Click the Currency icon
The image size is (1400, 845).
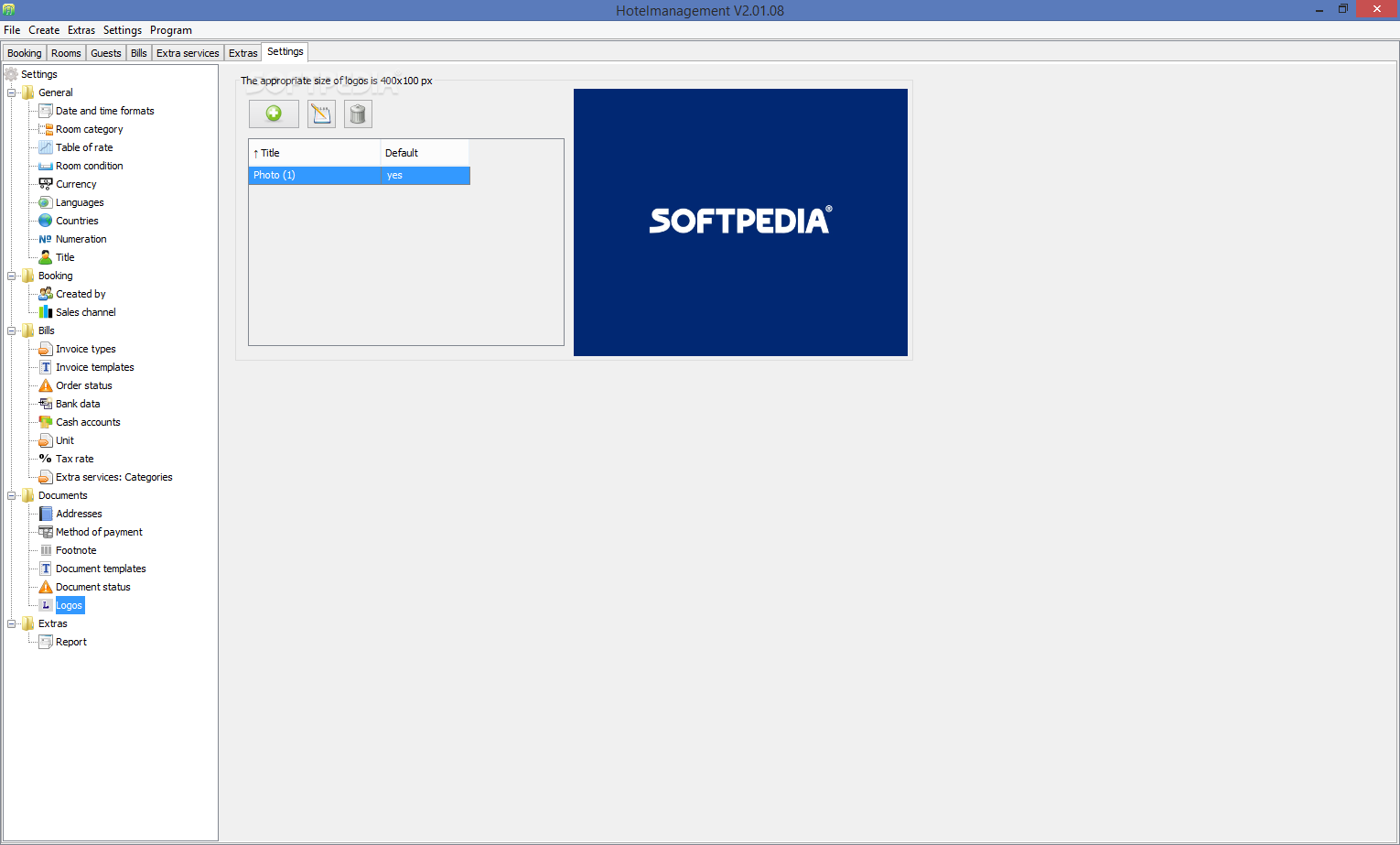pos(46,184)
